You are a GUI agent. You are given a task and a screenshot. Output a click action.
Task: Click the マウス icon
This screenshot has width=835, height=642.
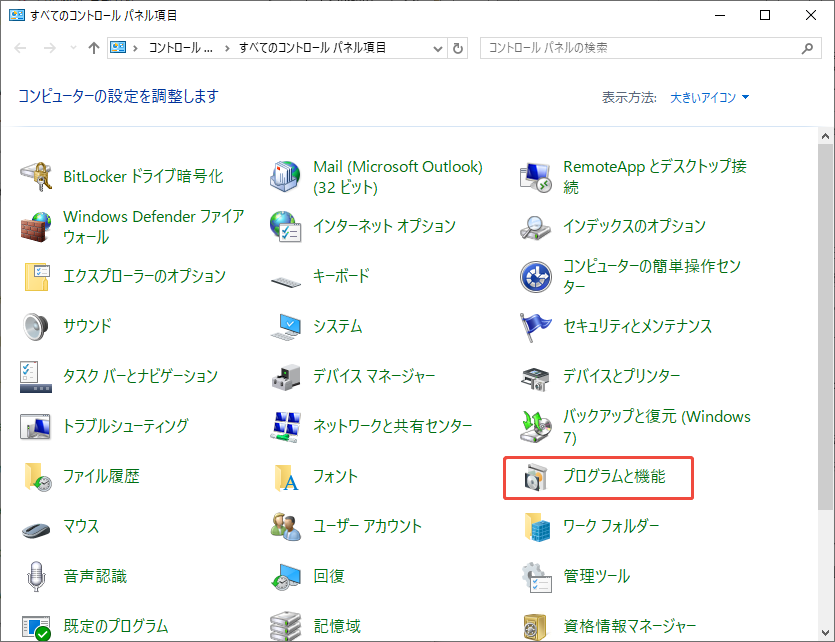click(37, 526)
